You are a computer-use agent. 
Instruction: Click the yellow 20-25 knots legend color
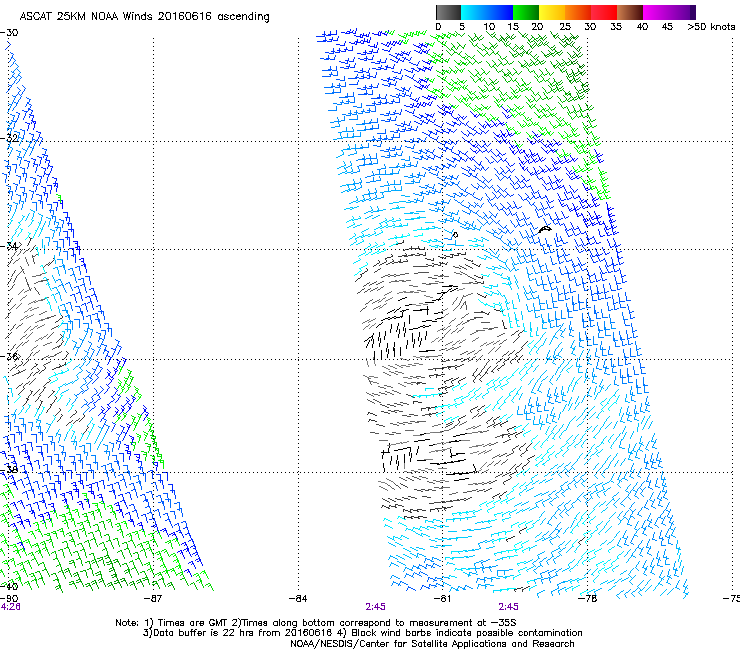(x=552, y=12)
